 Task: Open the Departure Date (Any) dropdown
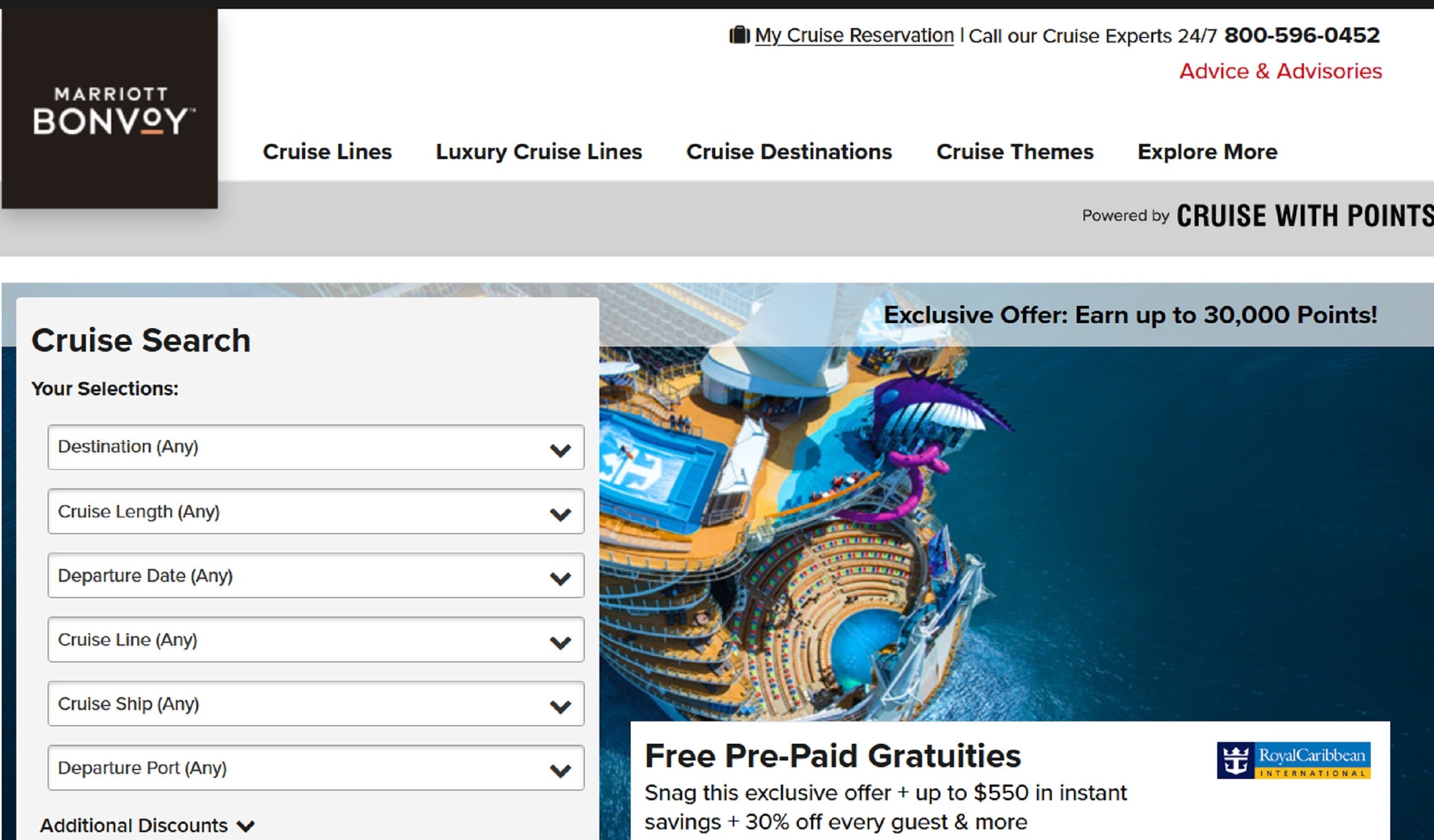click(316, 576)
